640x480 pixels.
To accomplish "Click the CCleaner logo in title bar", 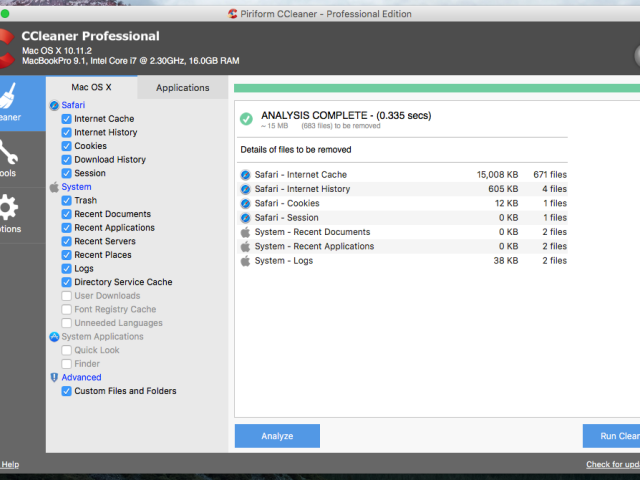I will point(232,14).
